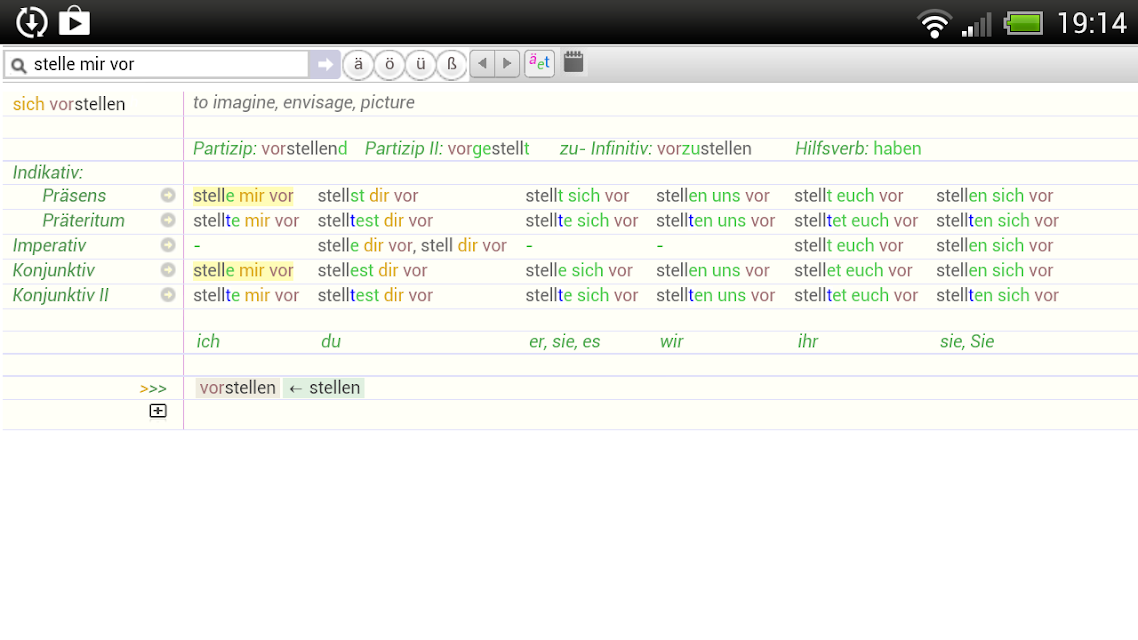This screenshot has height=640, width=1138.
Task: Click the plus box expander icon
Action: click(x=157, y=411)
